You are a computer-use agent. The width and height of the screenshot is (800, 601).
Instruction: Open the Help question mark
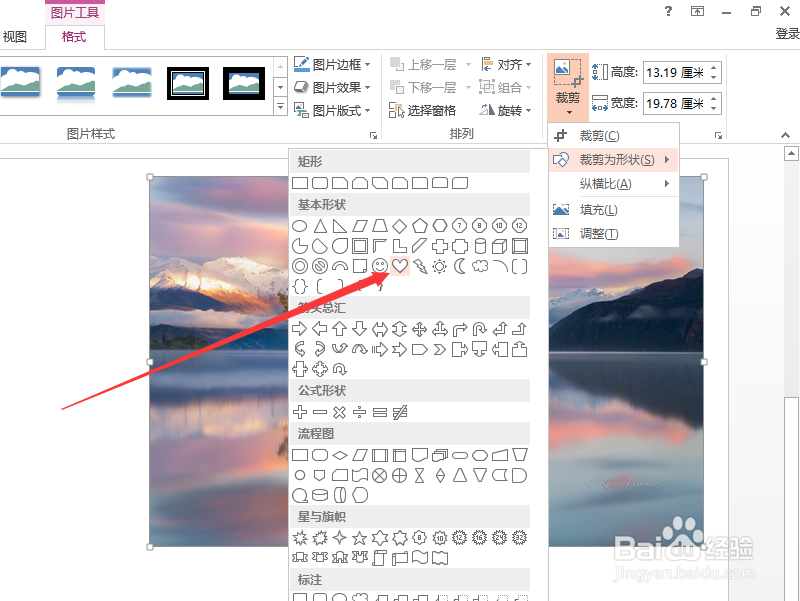668,11
